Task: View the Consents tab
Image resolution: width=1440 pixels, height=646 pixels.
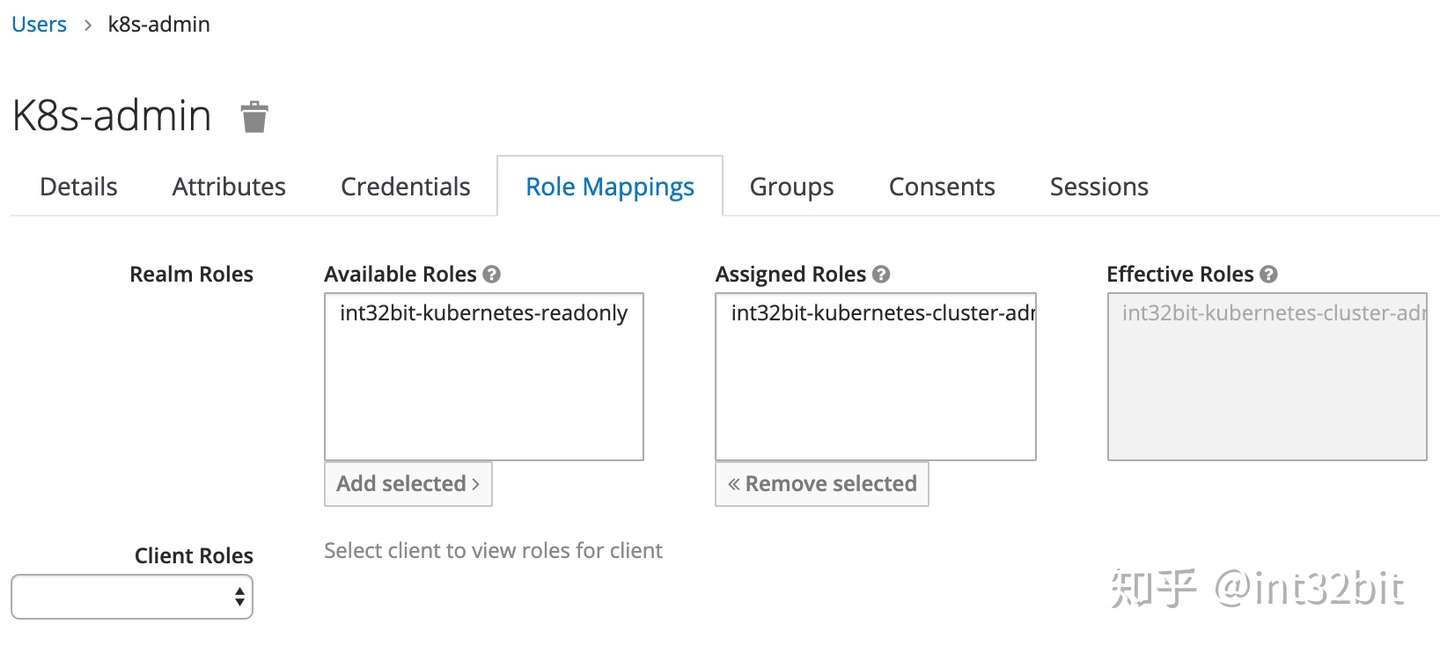Action: pyautogui.click(x=941, y=187)
